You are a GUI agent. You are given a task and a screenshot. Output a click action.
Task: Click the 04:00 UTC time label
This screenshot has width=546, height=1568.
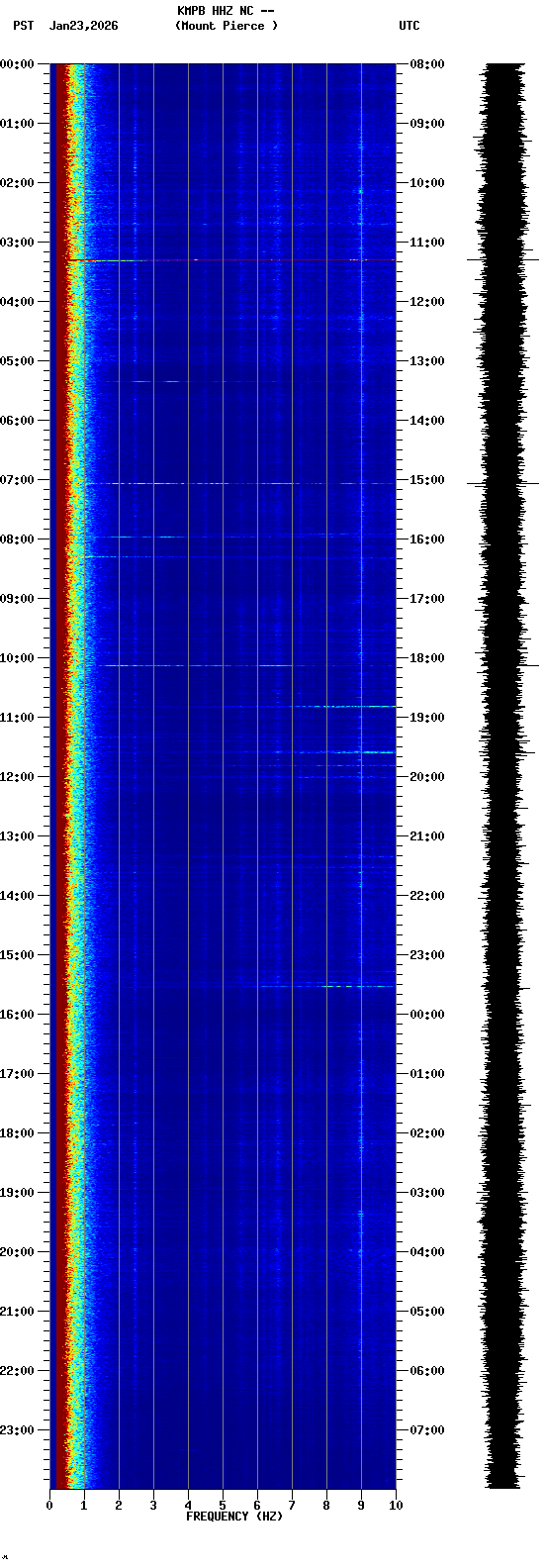point(427,1252)
